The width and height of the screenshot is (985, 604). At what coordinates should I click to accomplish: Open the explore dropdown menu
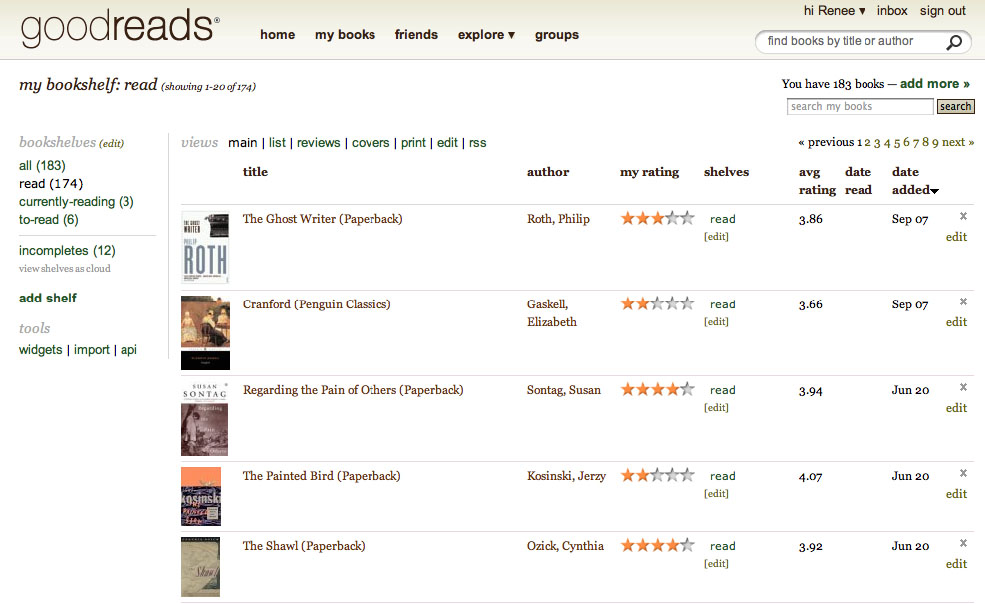(x=486, y=35)
